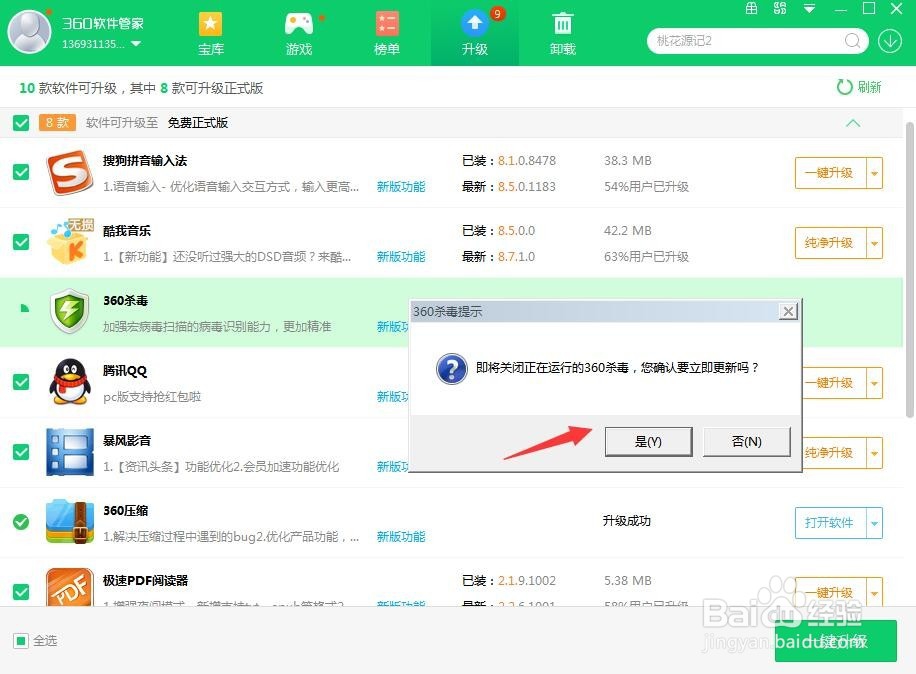Image resolution: width=916 pixels, height=674 pixels.
Task: Click 一键升级 for 搜狗拼音输入法
Action: (x=830, y=173)
